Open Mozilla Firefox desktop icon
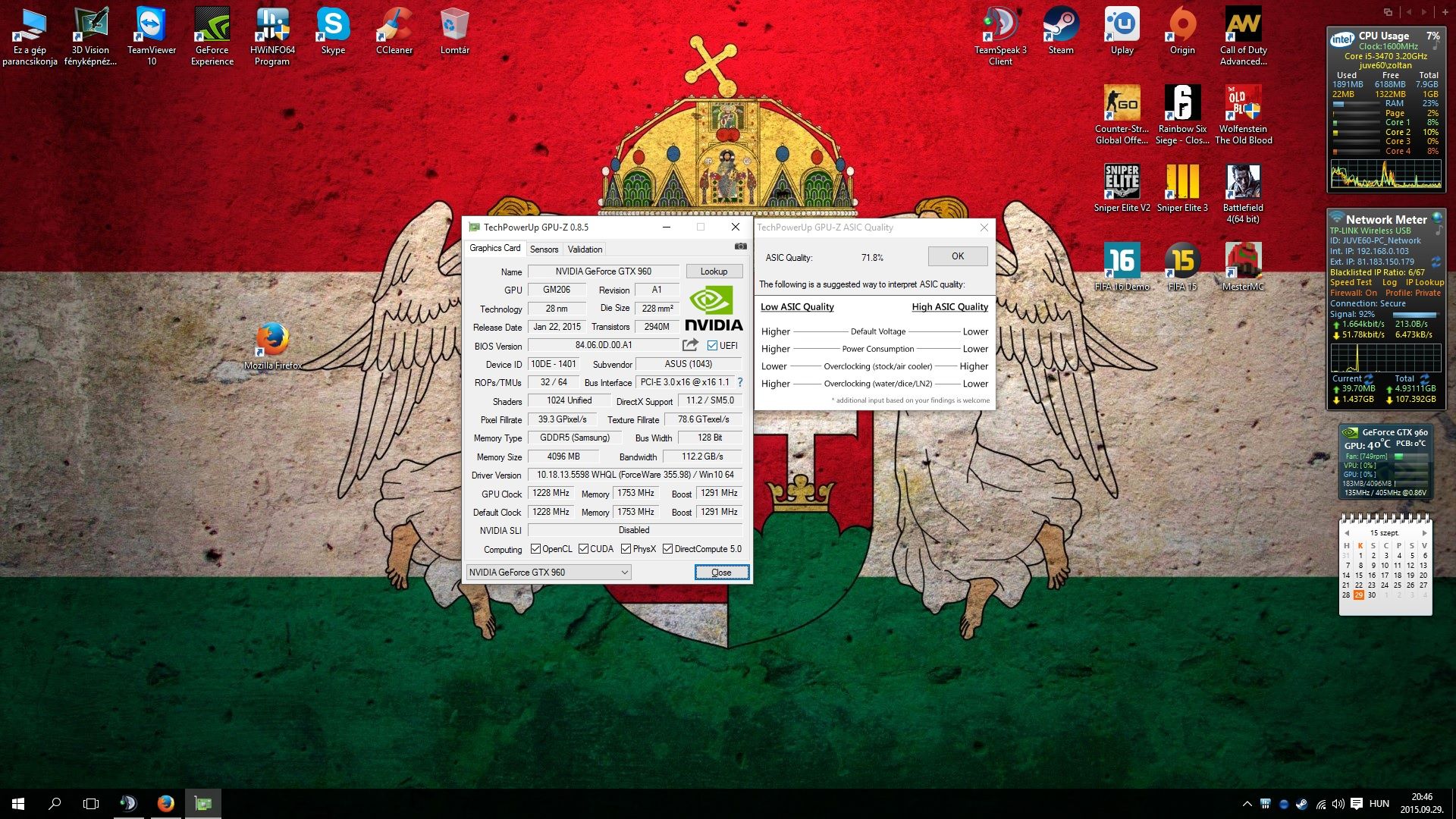Image resolution: width=1456 pixels, height=819 pixels. [x=272, y=346]
